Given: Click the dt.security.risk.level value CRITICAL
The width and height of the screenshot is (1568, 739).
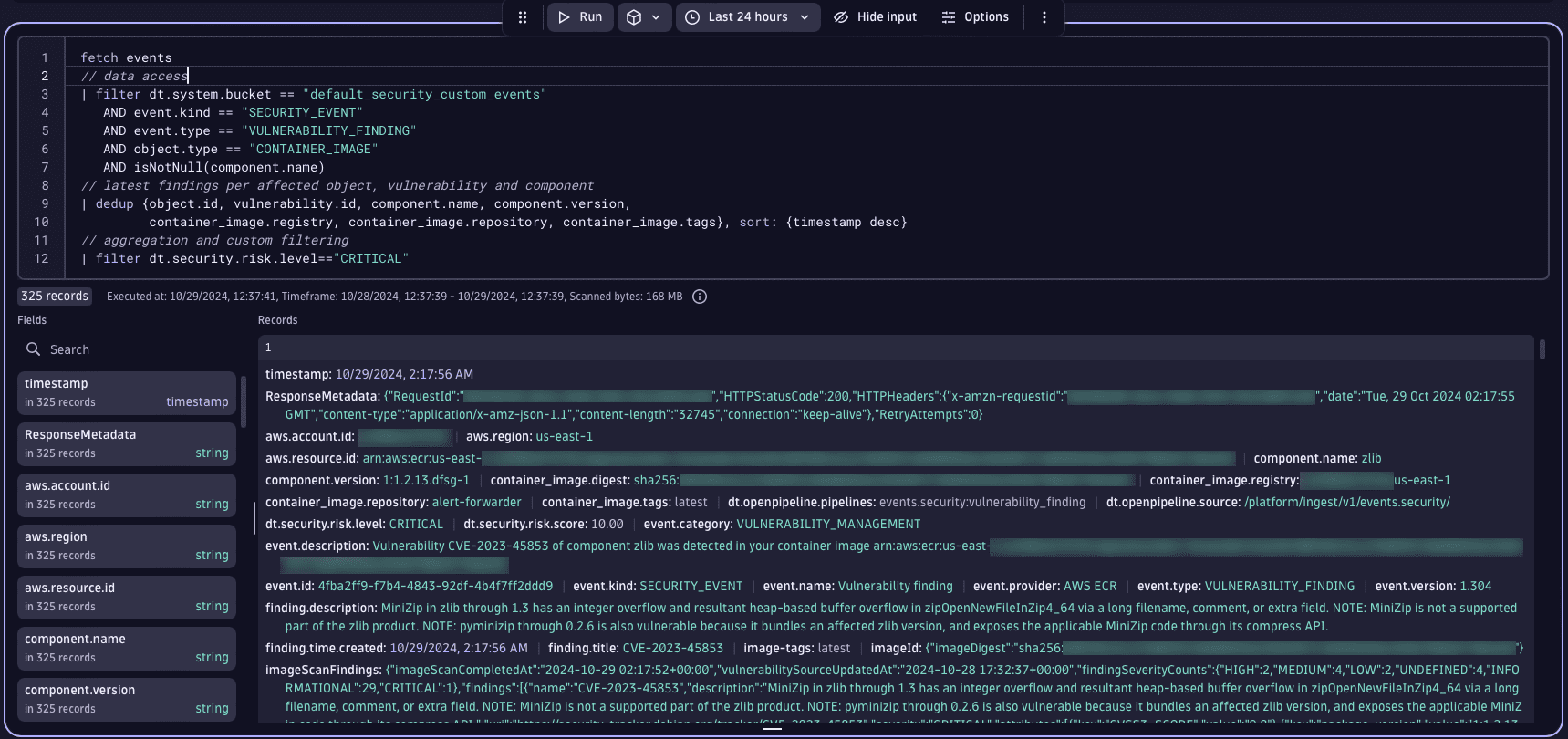Looking at the screenshot, I should pyautogui.click(x=416, y=525).
